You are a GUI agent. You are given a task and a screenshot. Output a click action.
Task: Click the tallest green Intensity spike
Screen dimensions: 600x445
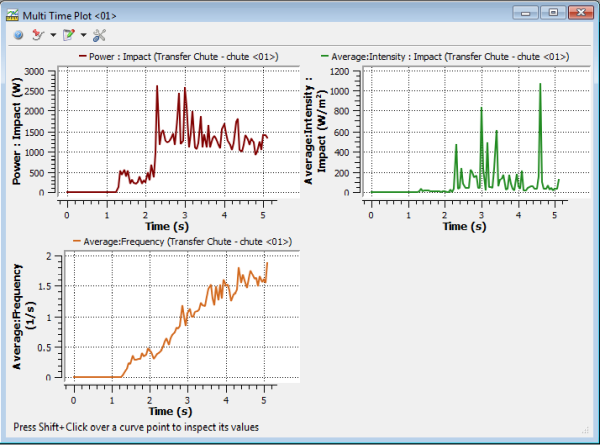(540, 85)
